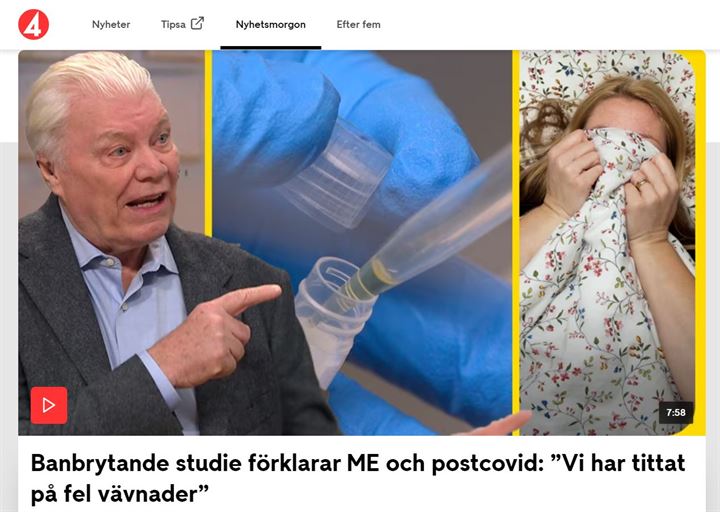Click the black underline beneath Nyhetsmorgon
The image size is (720, 512).
click(270, 47)
